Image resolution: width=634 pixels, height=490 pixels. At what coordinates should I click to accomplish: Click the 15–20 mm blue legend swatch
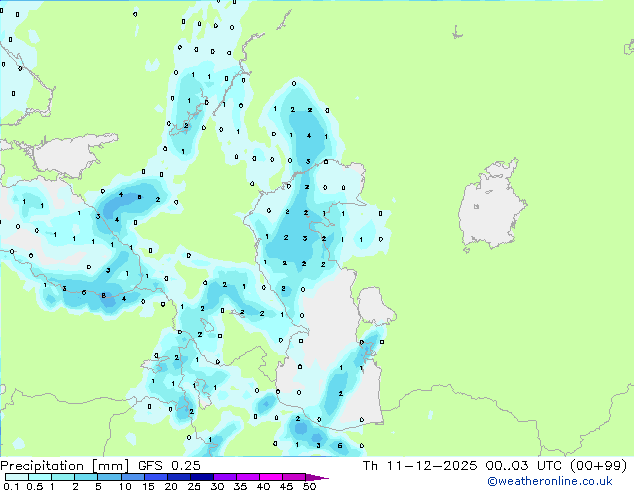(x=156, y=477)
